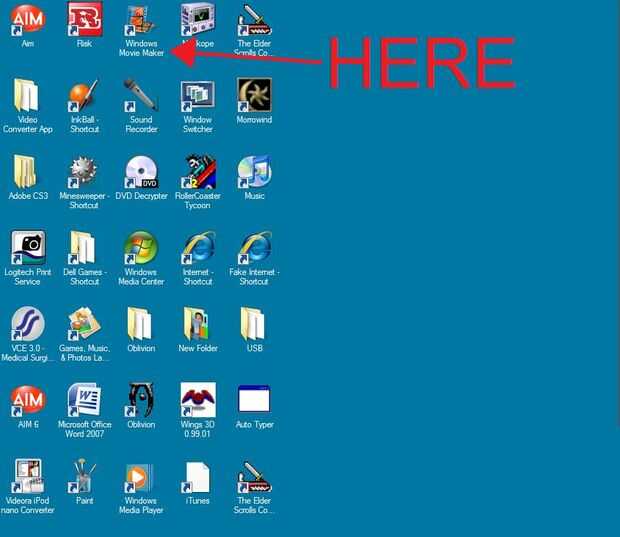
Task: Launch InkBall - Shortcut icon
Action: coord(84,95)
